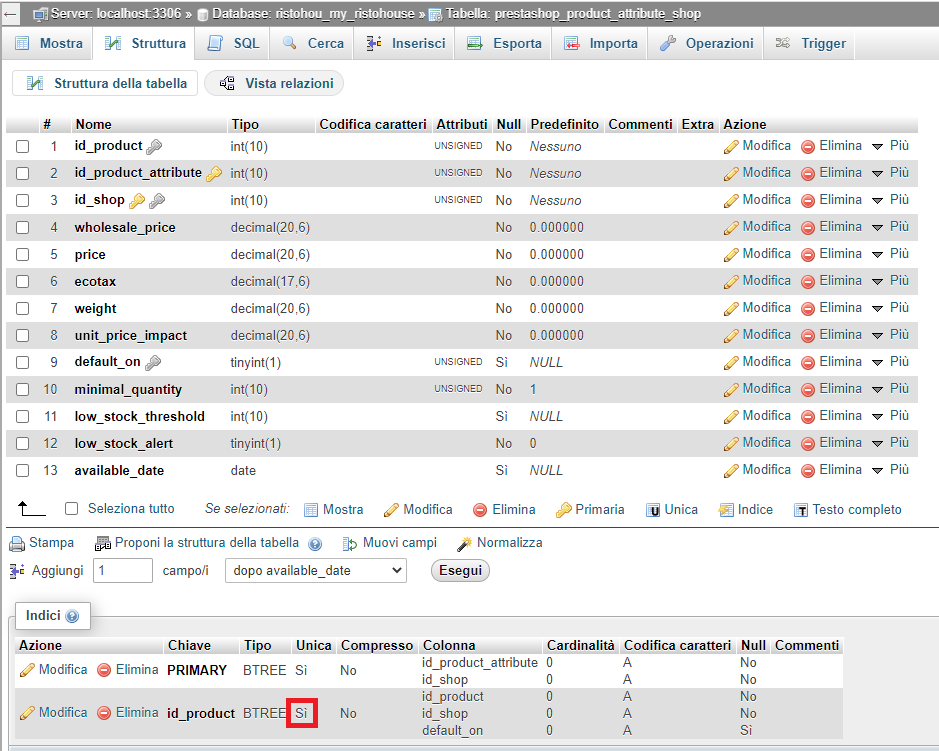Click the Elimina red icon for id_product_attribute
This screenshot has width=939, height=751.
(x=808, y=174)
